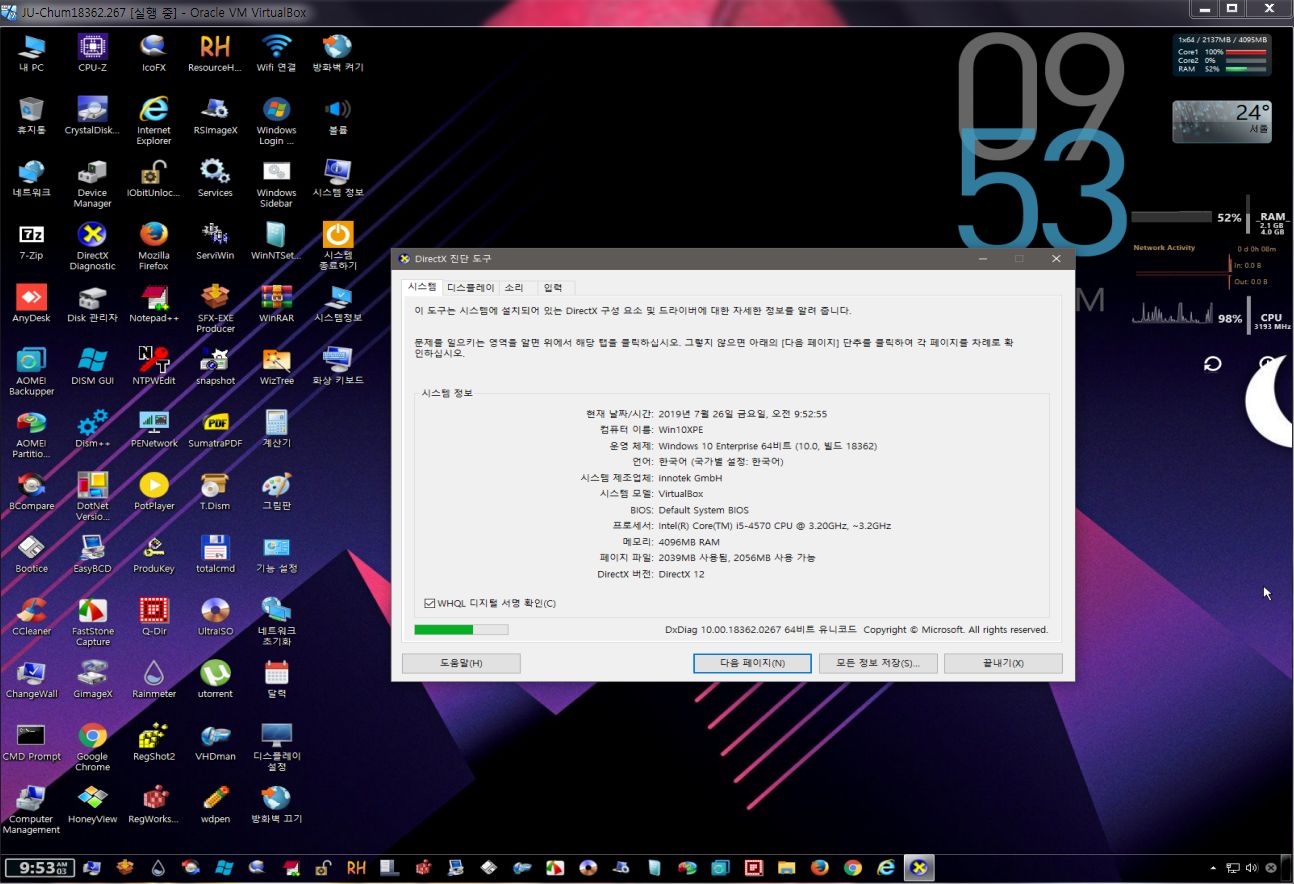1294x884 pixels.
Task: Launch Mozilla Firefox desktop shortcut
Action: (x=154, y=246)
